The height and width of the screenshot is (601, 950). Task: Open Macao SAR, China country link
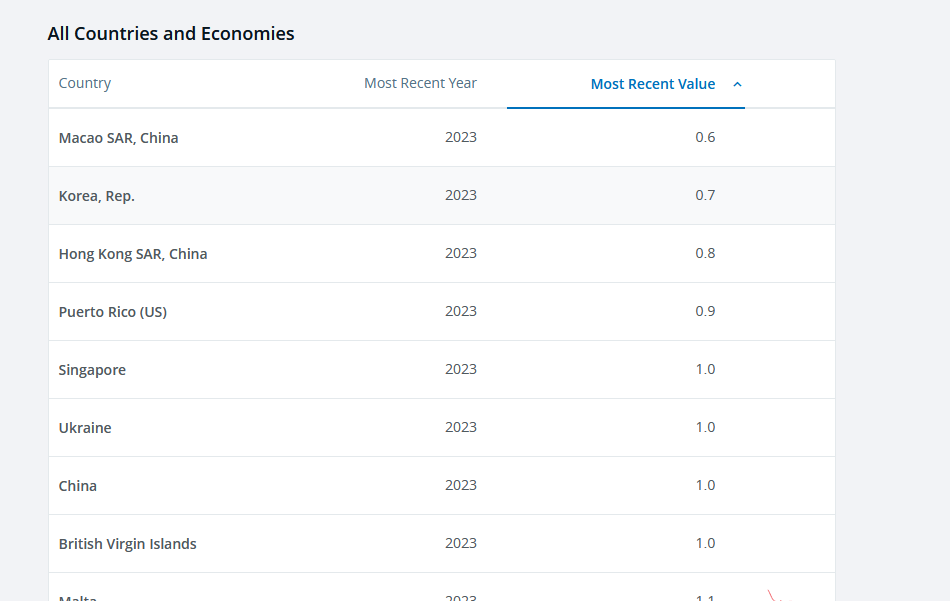pos(118,138)
